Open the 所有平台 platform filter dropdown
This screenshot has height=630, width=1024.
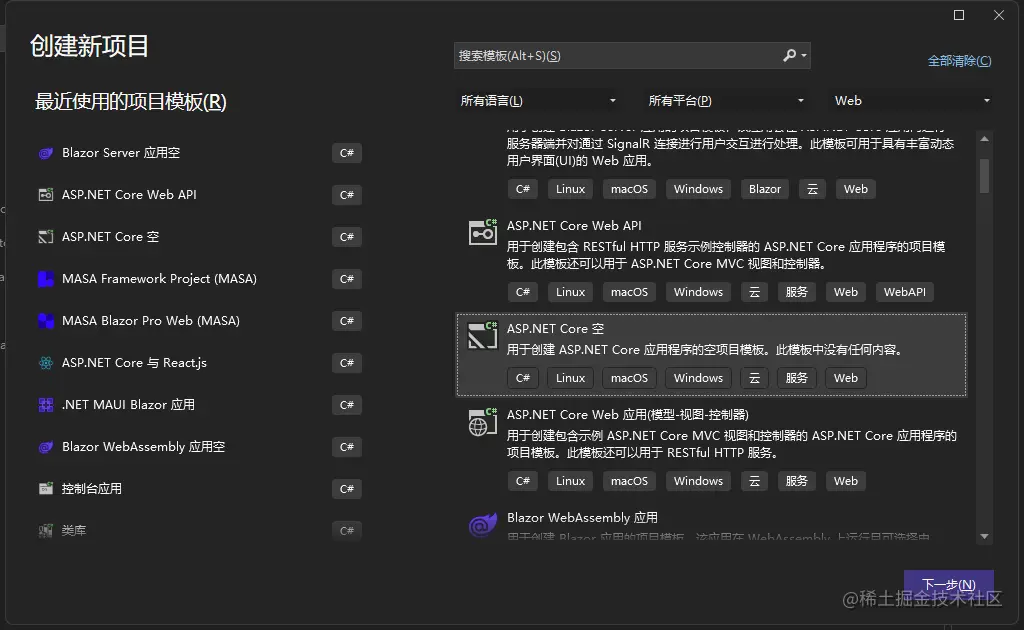point(726,101)
